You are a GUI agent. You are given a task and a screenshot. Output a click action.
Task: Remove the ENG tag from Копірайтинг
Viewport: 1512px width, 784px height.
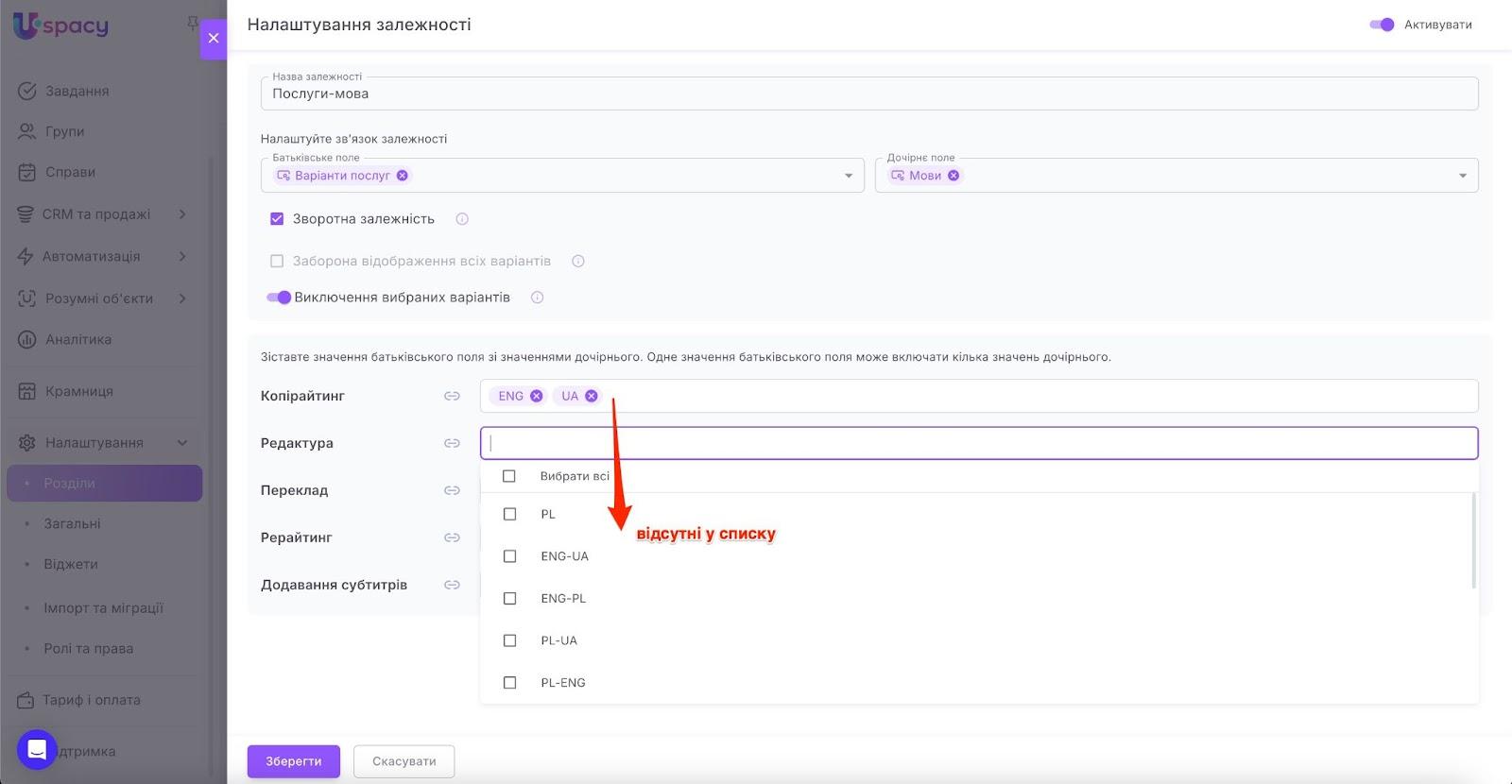pyautogui.click(x=536, y=396)
